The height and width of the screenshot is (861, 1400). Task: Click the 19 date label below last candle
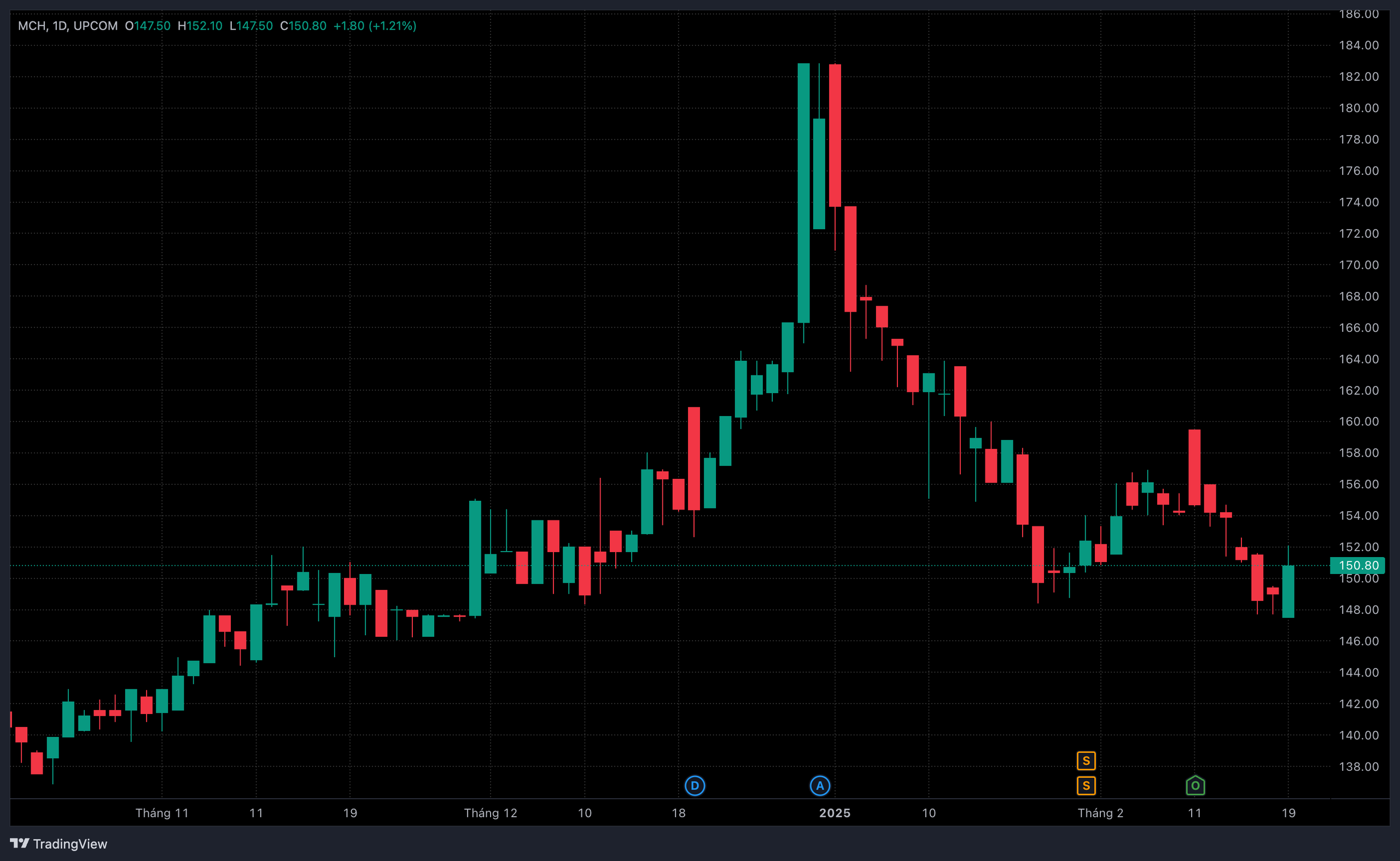(1288, 812)
